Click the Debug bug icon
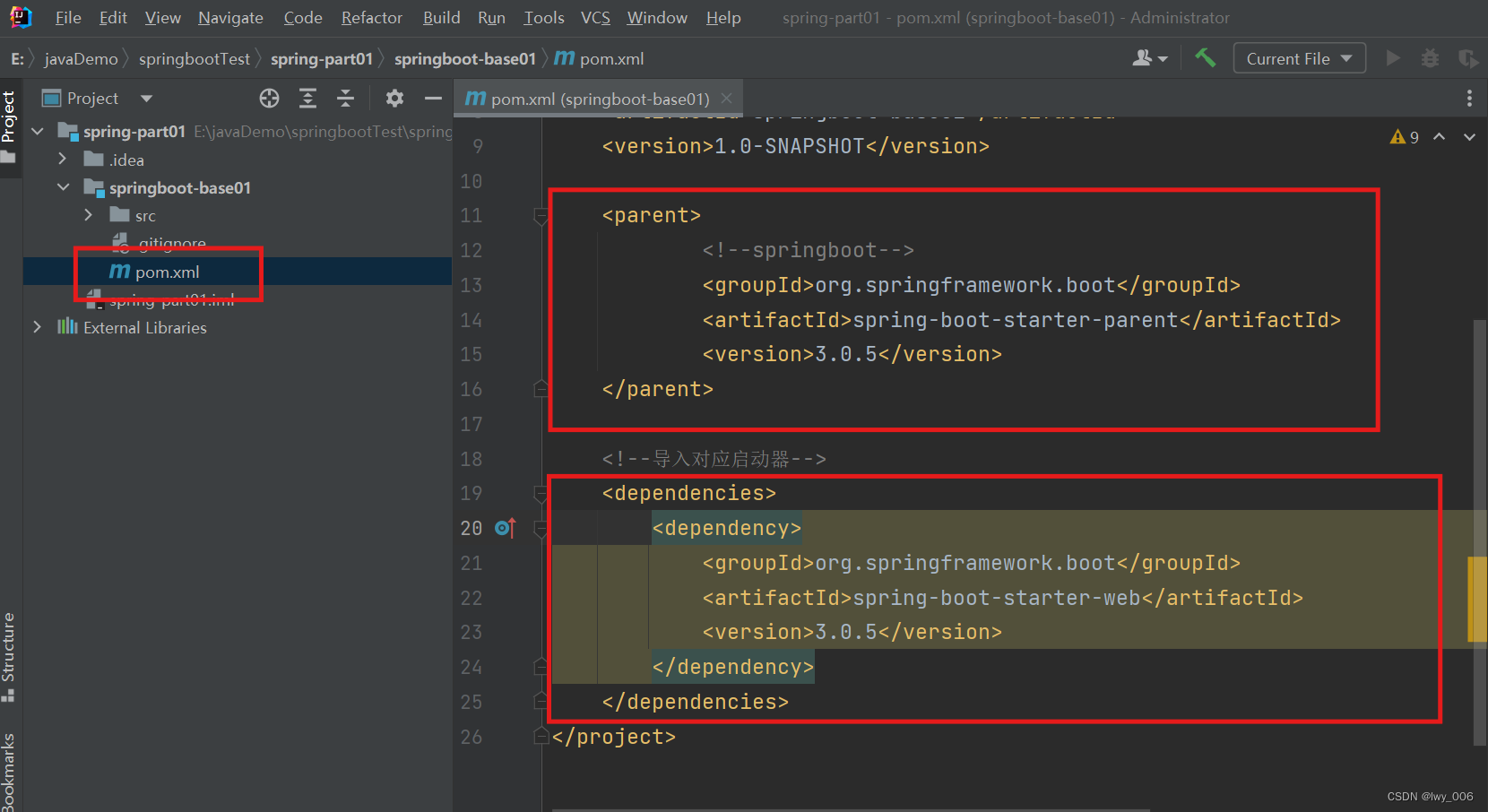Image resolution: width=1488 pixels, height=812 pixels. click(x=1430, y=58)
